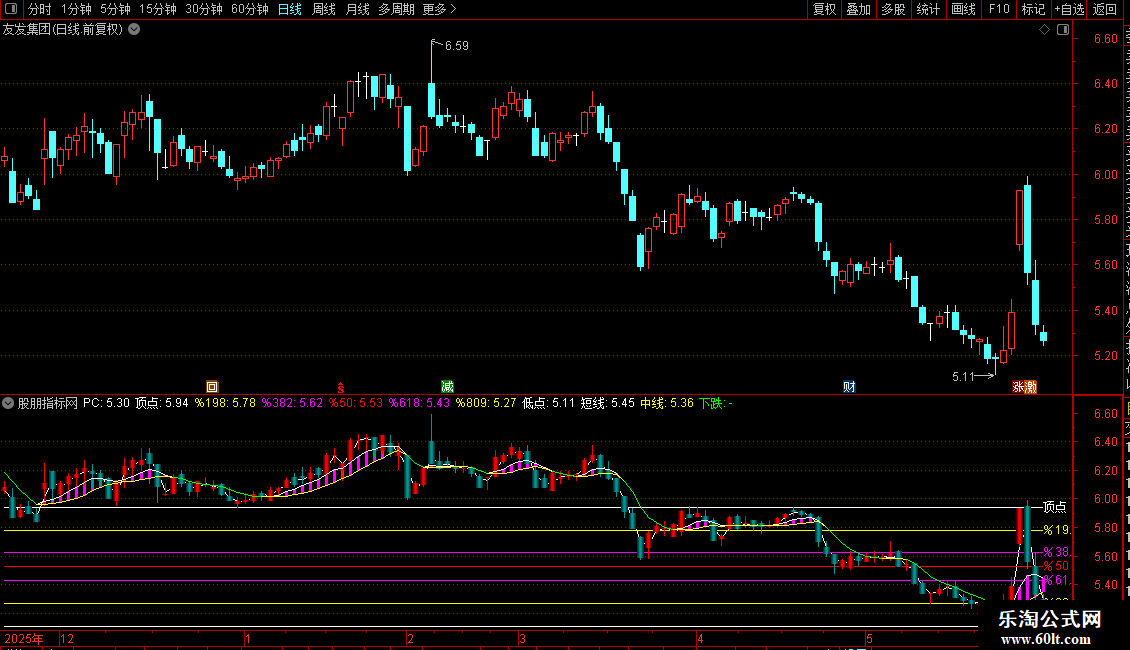Viewport: 1130px width, 650px height.
Task: Click the red 涨激 marker icon
Action: tap(1024, 387)
